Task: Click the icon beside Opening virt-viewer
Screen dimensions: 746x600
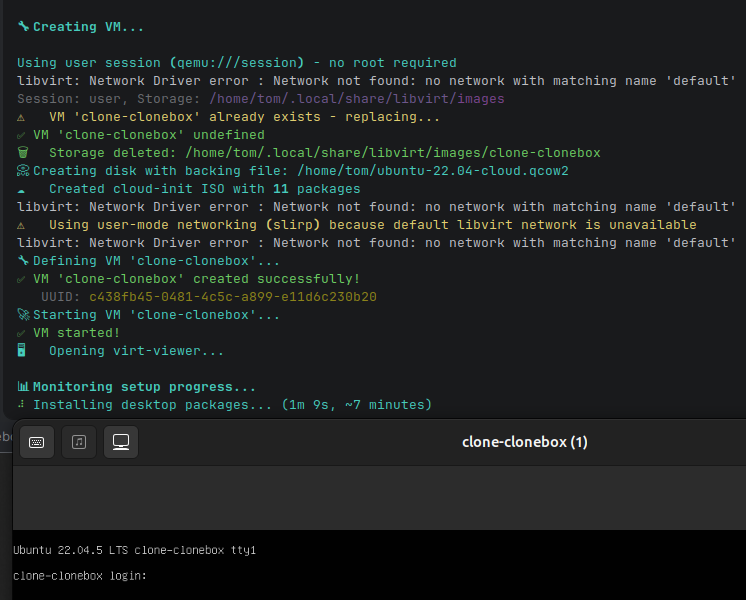Action: 23,351
